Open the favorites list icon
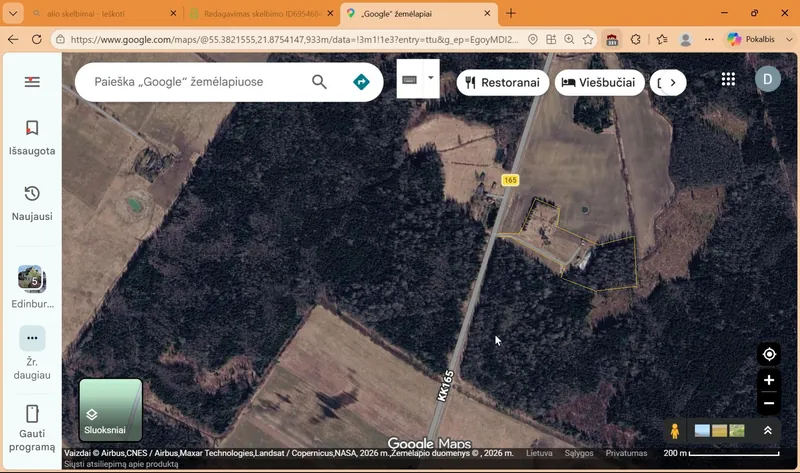 coord(662,39)
